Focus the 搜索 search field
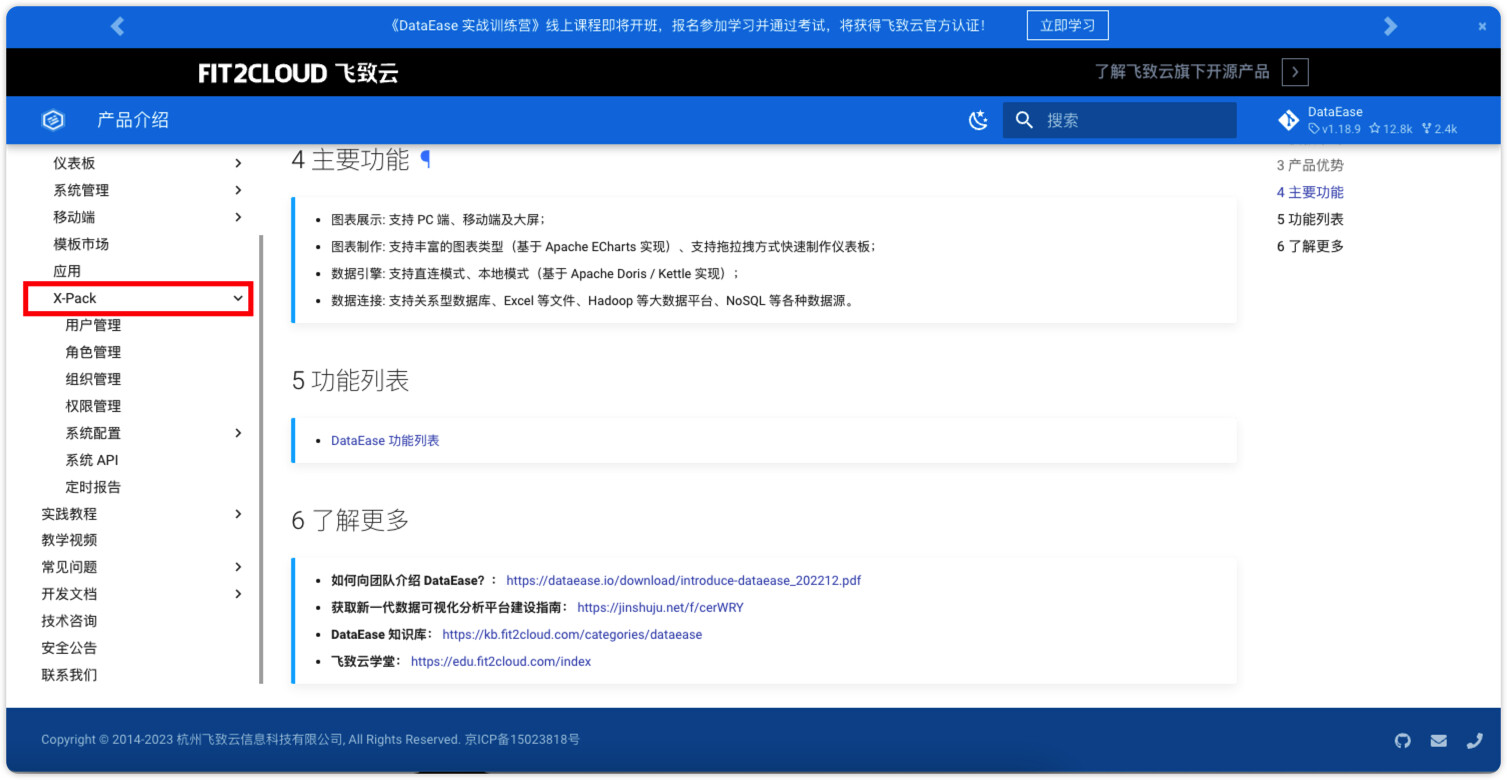Screen dimensions: 1507x780 [1120, 120]
